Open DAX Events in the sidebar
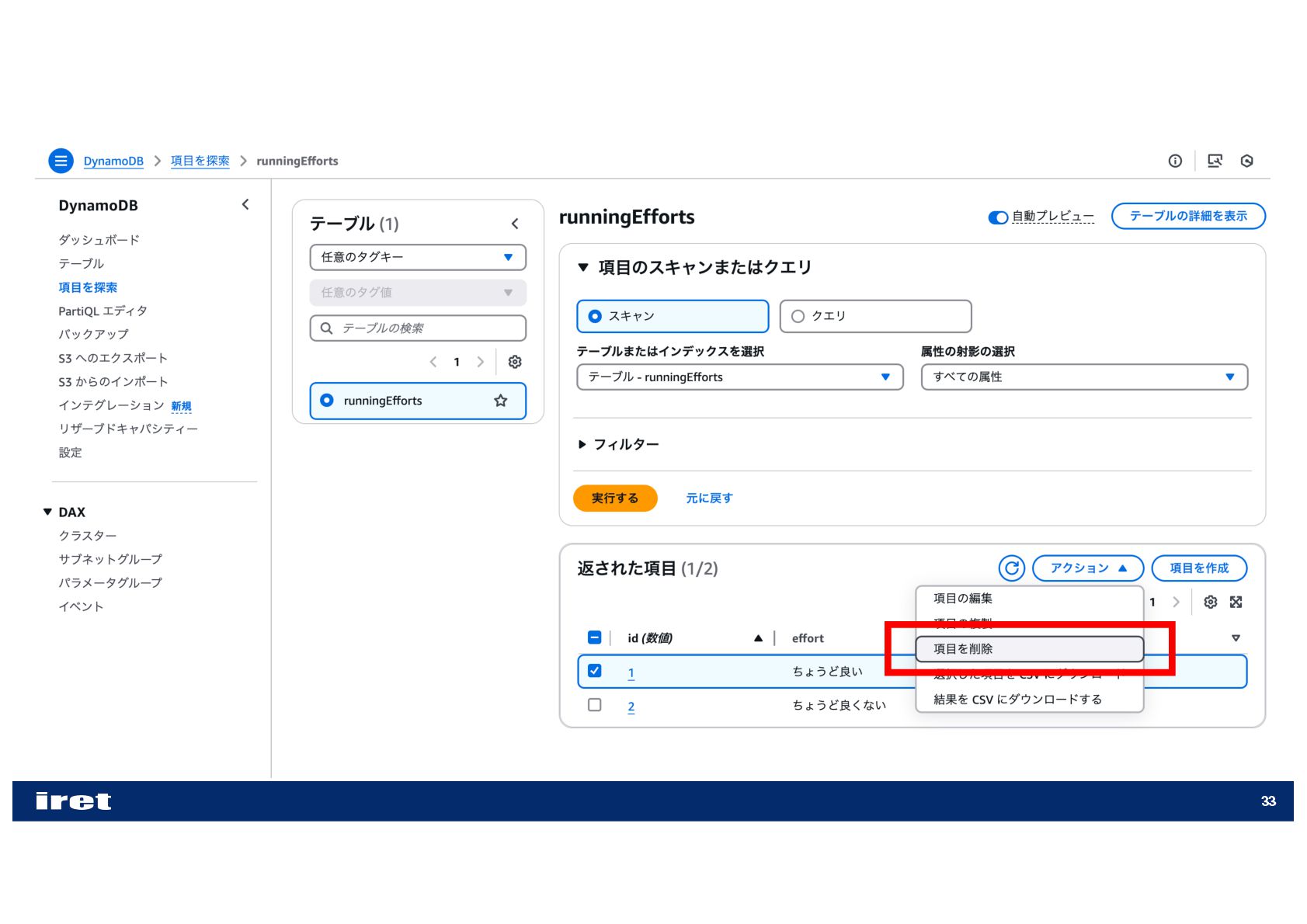The height and width of the screenshot is (924, 1307). tap(82, 606)
